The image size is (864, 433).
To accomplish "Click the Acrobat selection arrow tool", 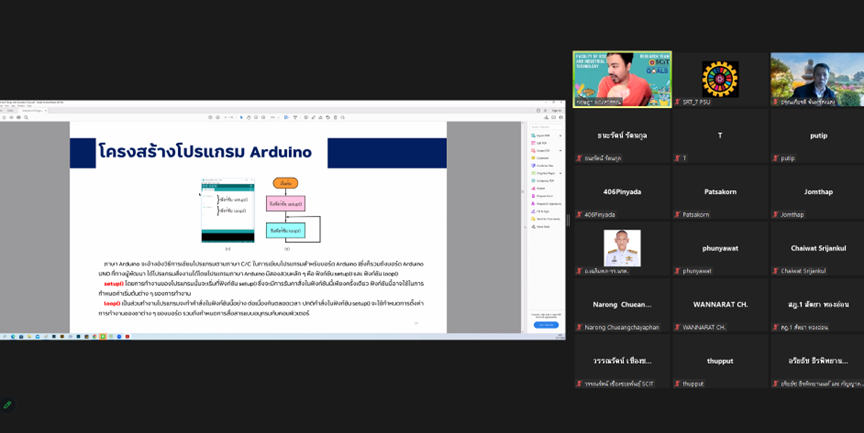I will coord(241,117).
